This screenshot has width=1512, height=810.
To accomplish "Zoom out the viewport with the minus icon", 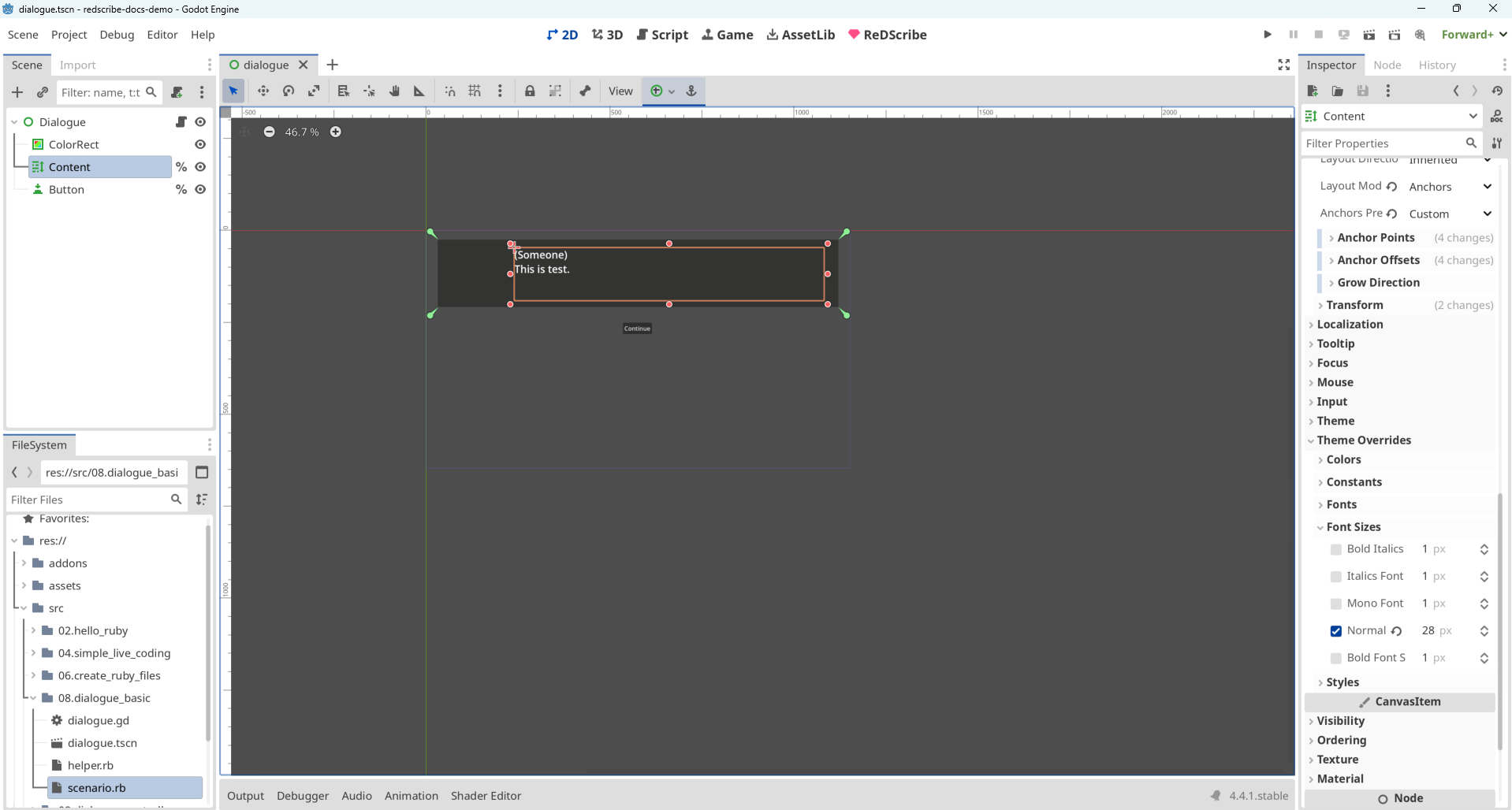I will click(x=270, y=132).
